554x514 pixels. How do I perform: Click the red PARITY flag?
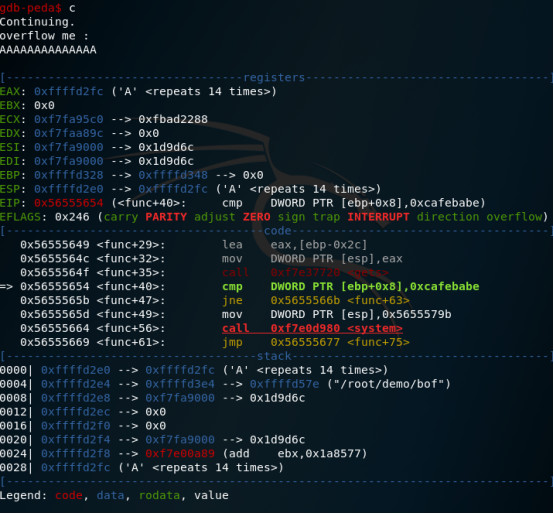click(x=166, y=217)
